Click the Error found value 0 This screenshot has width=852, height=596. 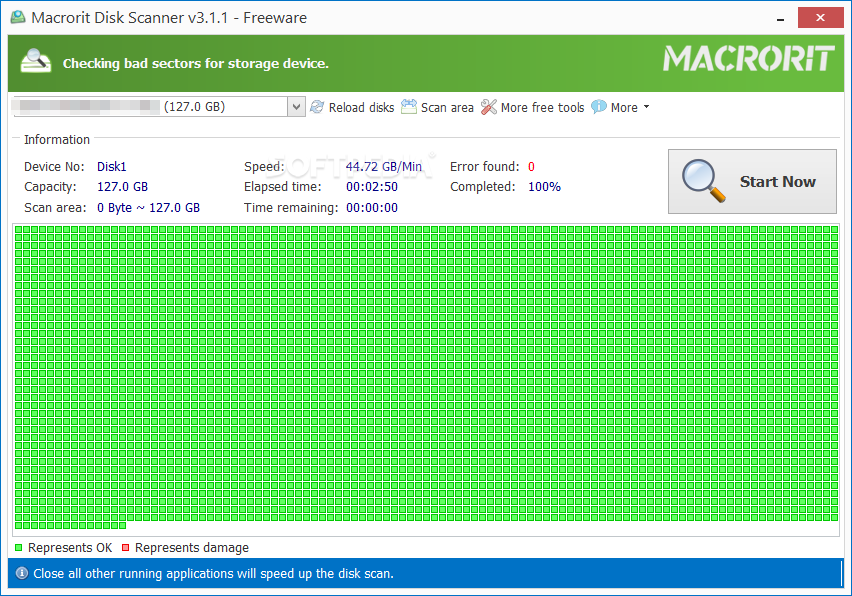(531, 167)
